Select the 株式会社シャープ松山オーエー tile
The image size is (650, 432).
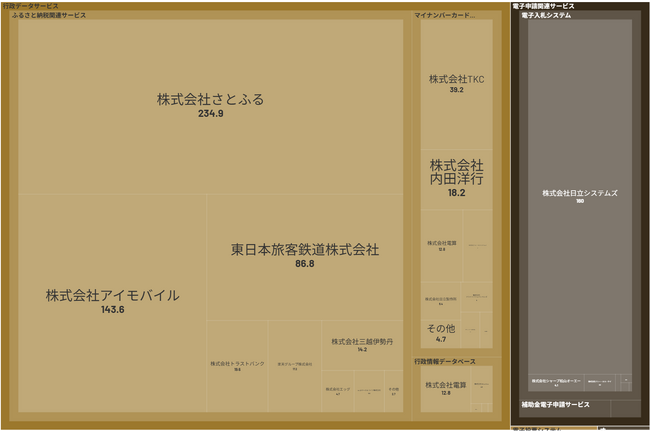point(555,382)
